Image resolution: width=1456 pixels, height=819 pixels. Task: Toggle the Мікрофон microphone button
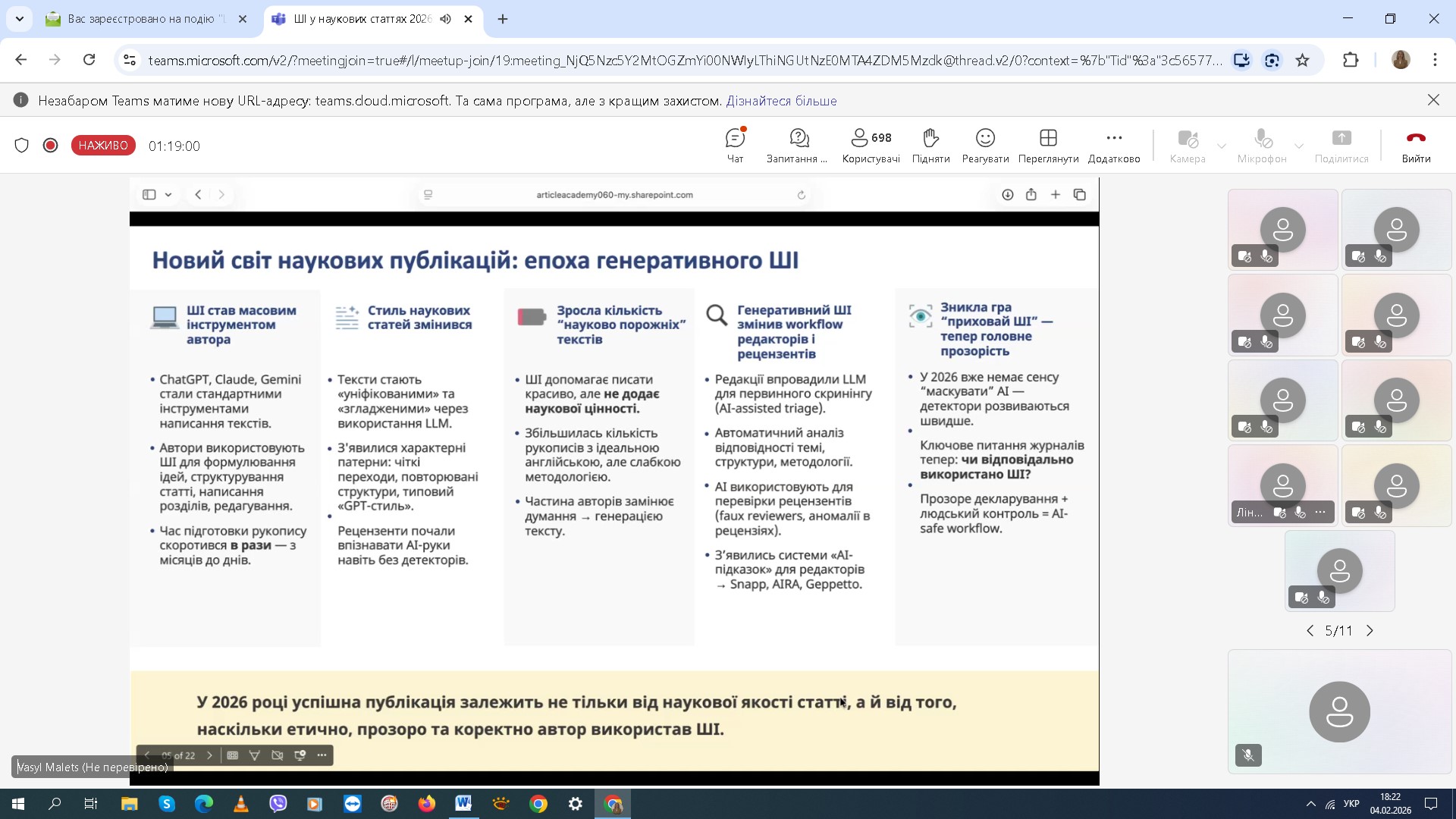pyautogui.click(x=1262, y=139)
